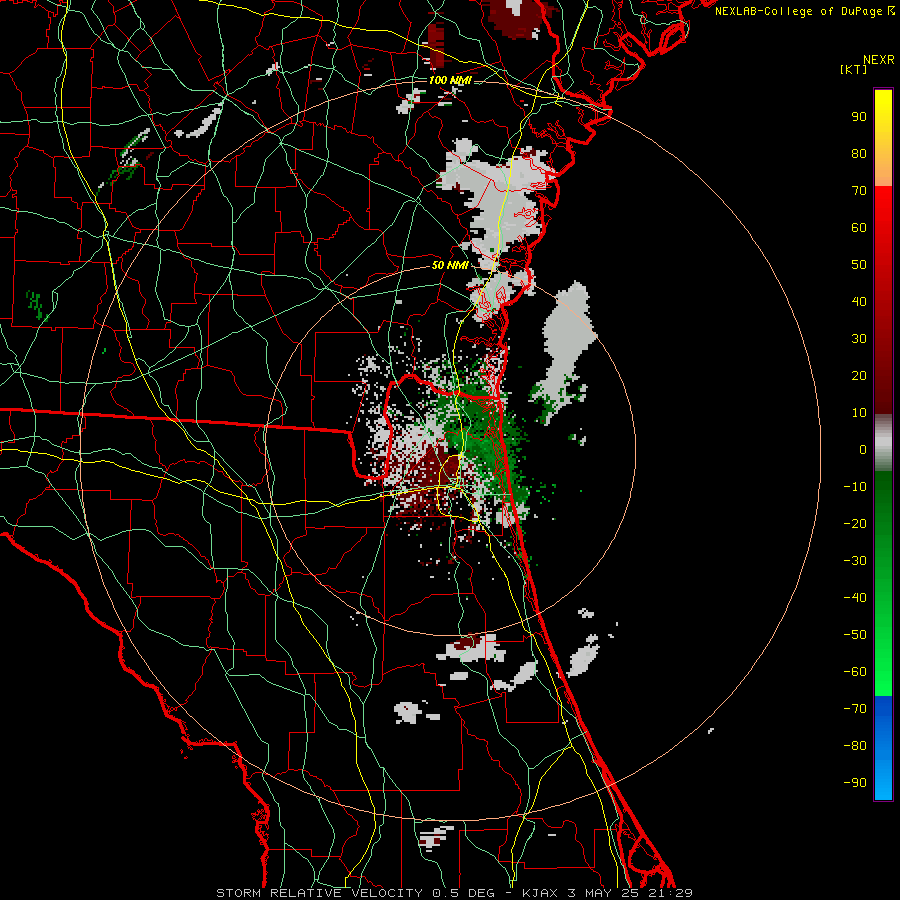Click the Storm Relative Velocity footer caption

coord(454,893)
